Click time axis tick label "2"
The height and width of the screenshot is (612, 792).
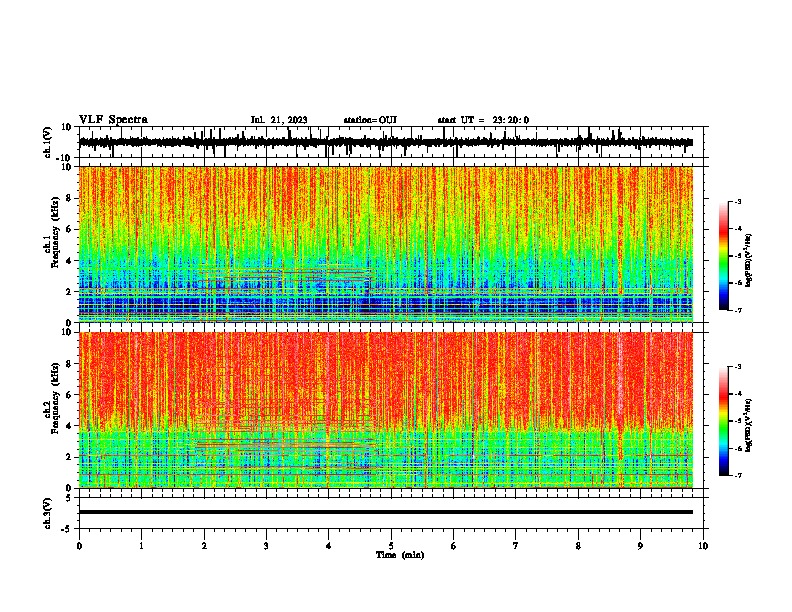204,546
